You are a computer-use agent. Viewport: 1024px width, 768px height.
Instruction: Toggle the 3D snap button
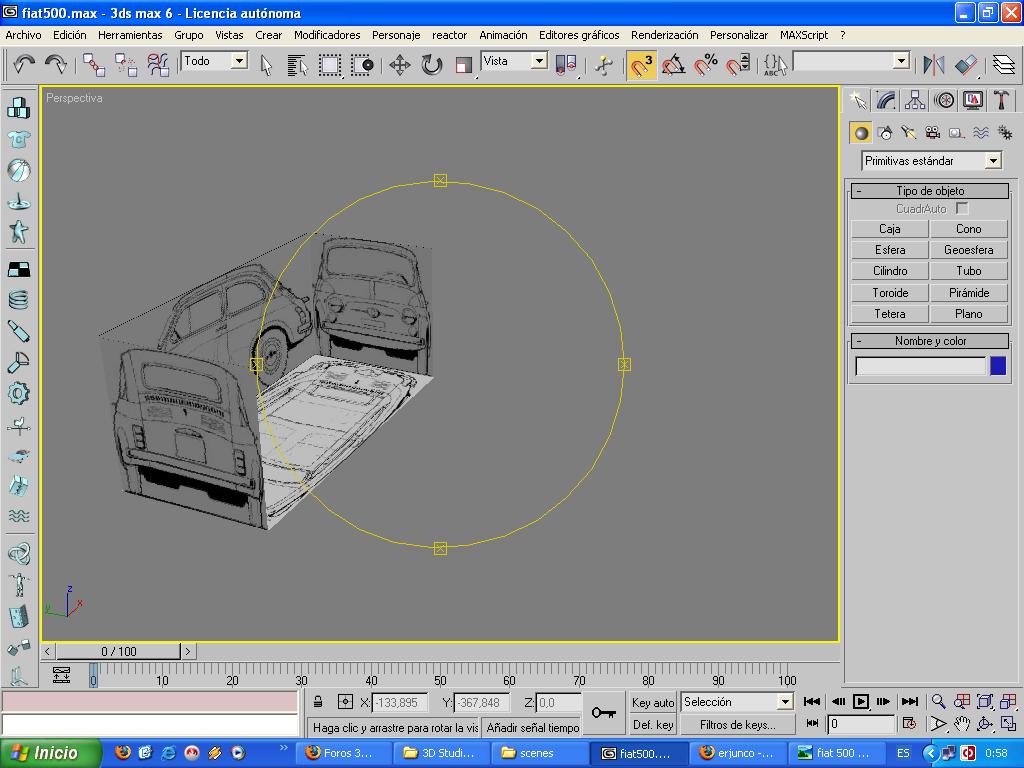tap(641, 66)
